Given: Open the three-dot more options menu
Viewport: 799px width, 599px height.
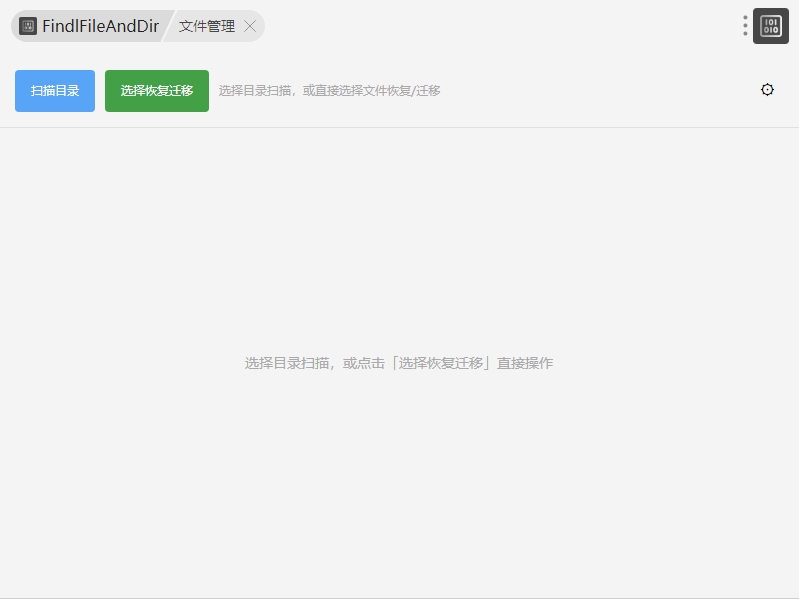Looking at the screenshot, I should 745,26.
